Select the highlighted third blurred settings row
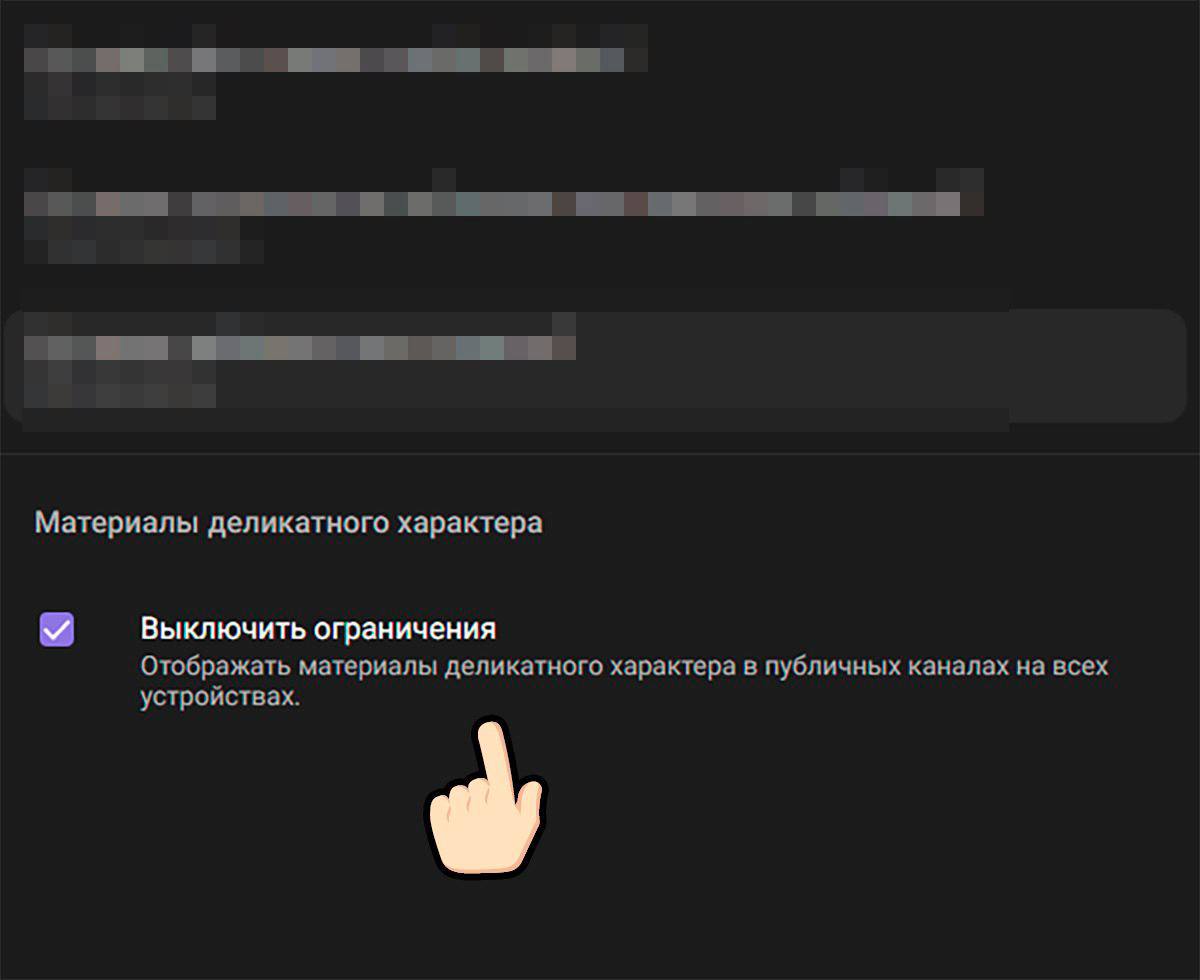This screenshot has width=1200, height=980. coord(595,365)
